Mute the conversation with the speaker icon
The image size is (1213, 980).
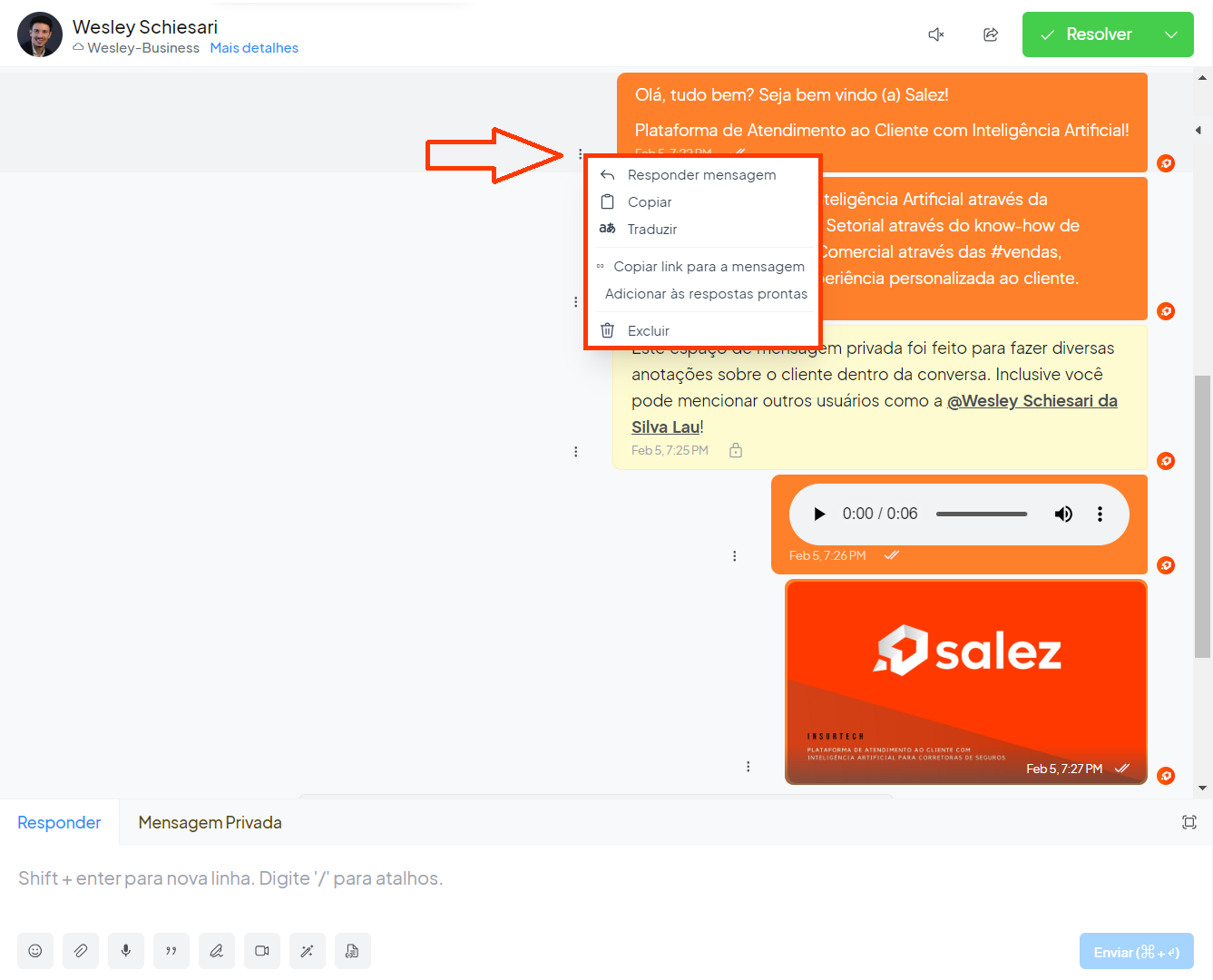coord(936,34)
